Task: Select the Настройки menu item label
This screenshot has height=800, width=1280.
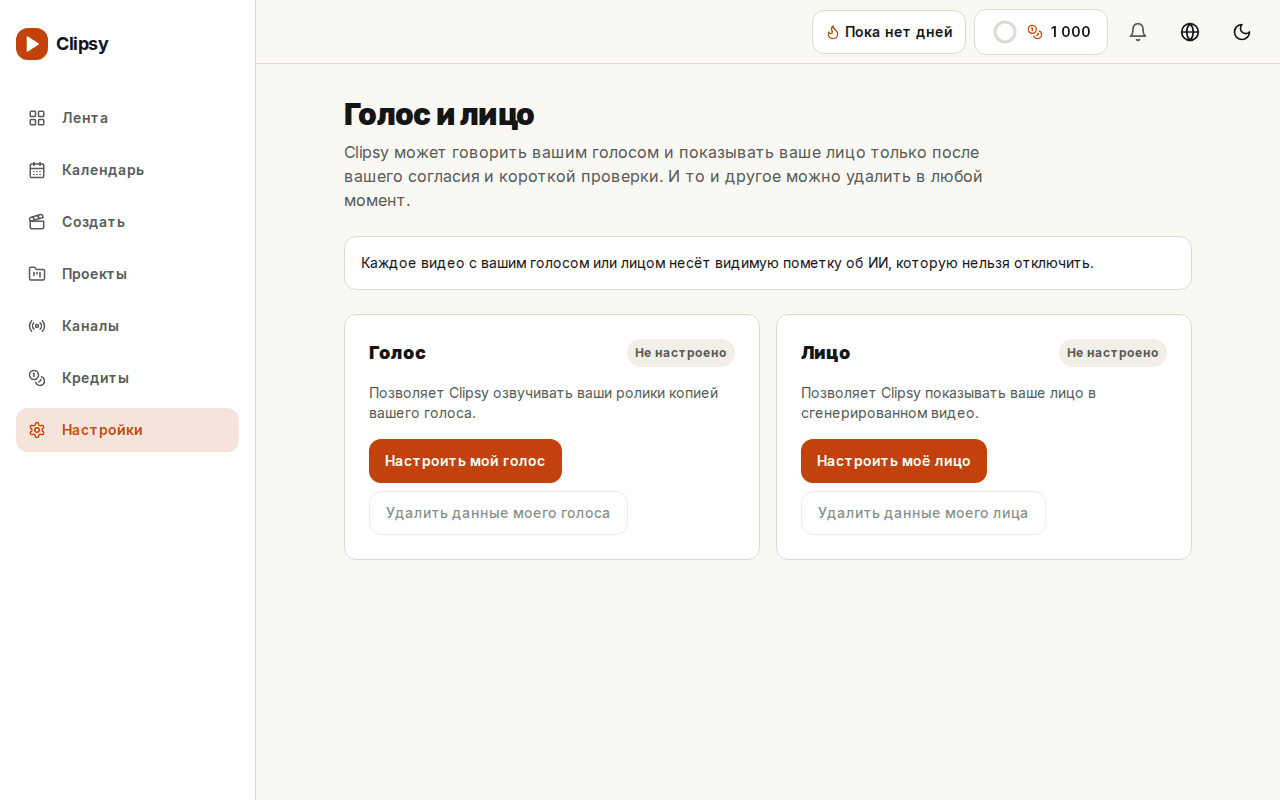Action: coord(102,430)
